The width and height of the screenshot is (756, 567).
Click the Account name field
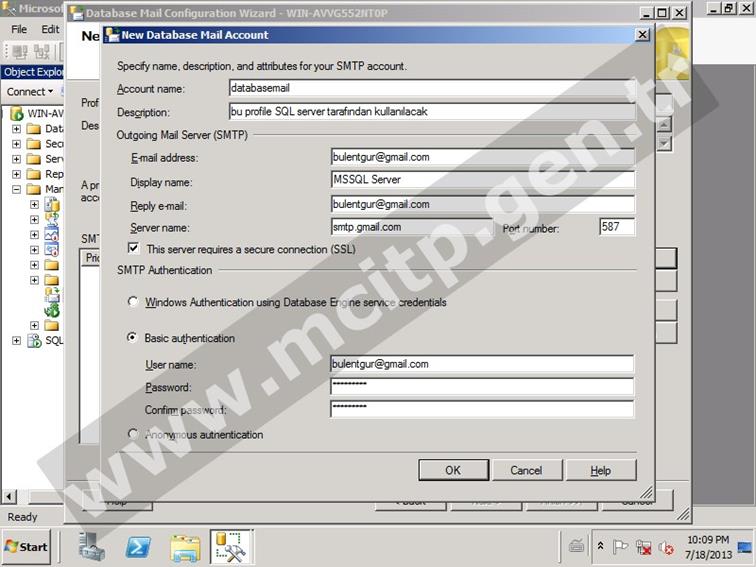pyautogui.click(x=432, y=88)
